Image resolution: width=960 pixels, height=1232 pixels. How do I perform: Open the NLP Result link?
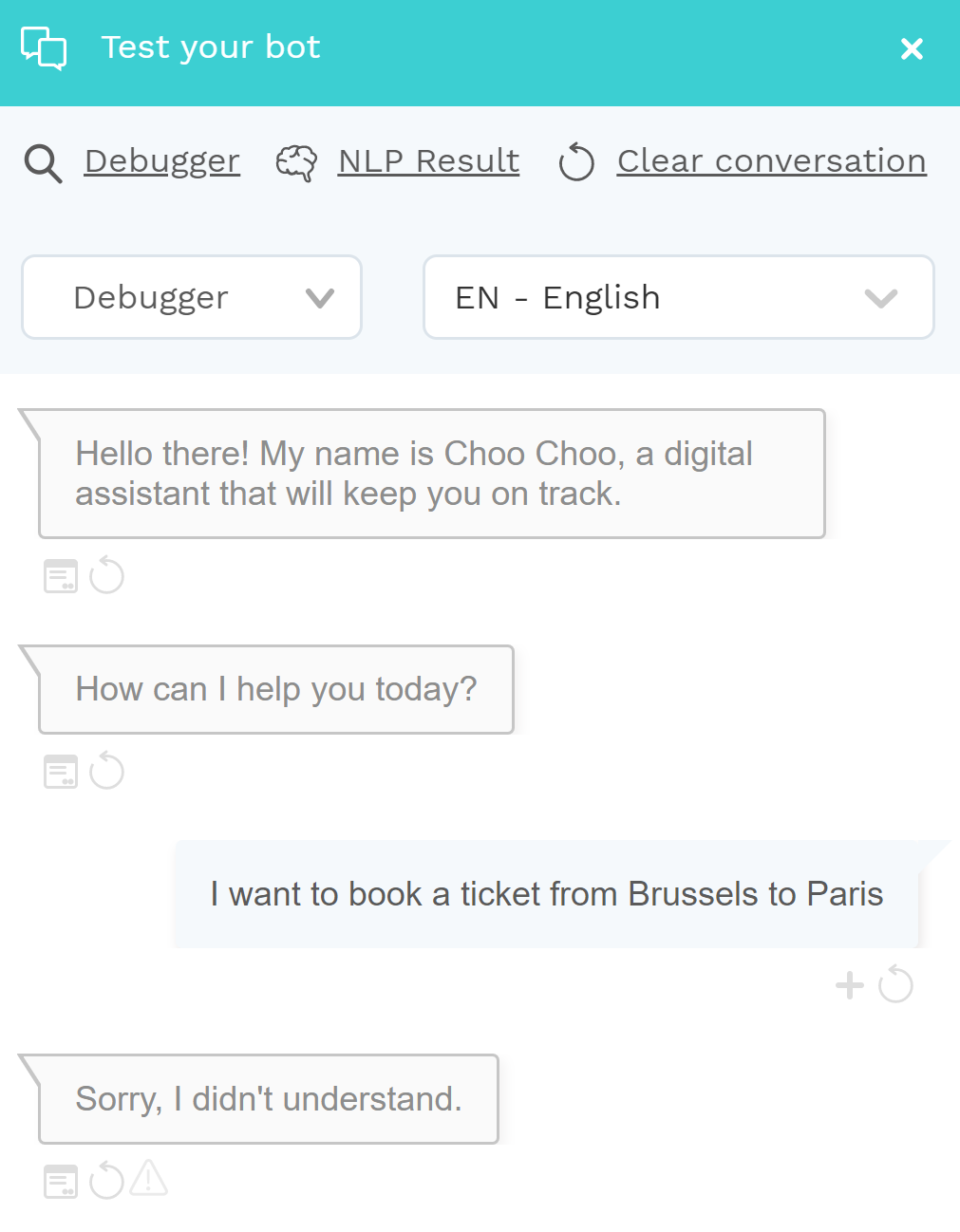click(x=429, y=161)
